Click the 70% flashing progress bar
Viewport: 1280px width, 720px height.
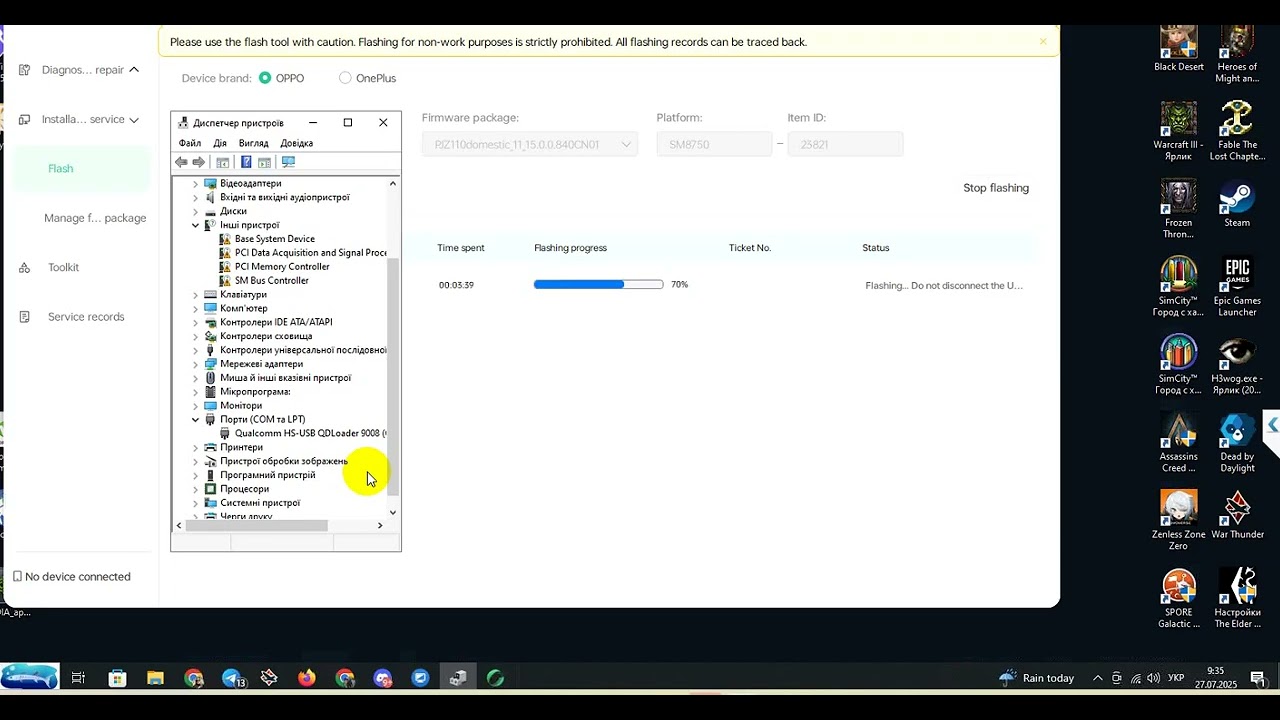[598, 285]
